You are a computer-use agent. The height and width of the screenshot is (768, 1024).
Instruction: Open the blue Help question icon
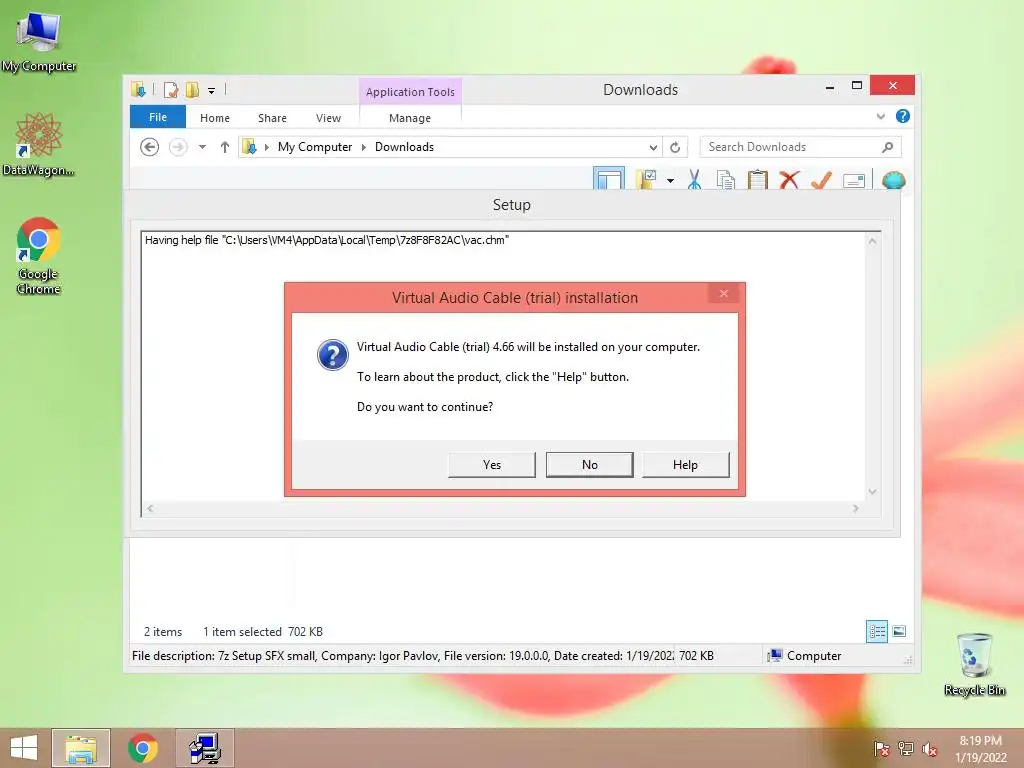point(903,116)
